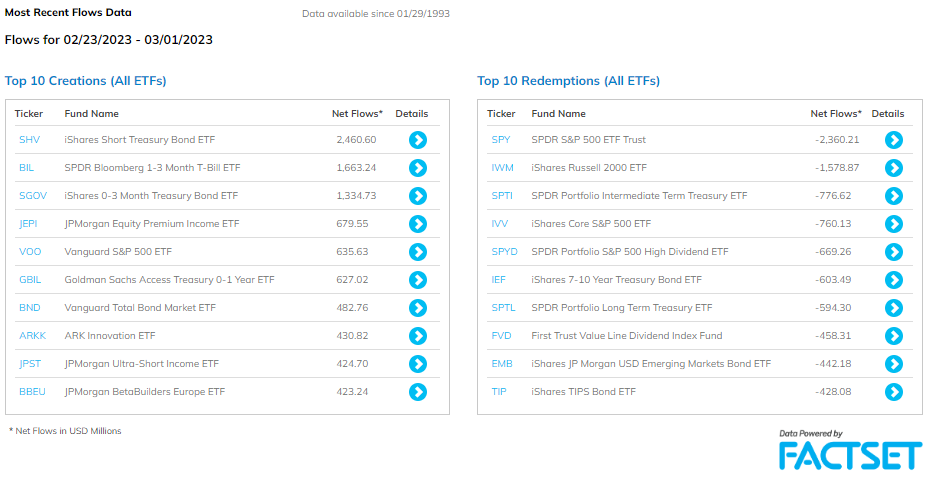Select SPDR S&P 500 ETF Trust name
The height and width of the screenshot is (477, 927).
pyautogui.click(x=588, y=140)
